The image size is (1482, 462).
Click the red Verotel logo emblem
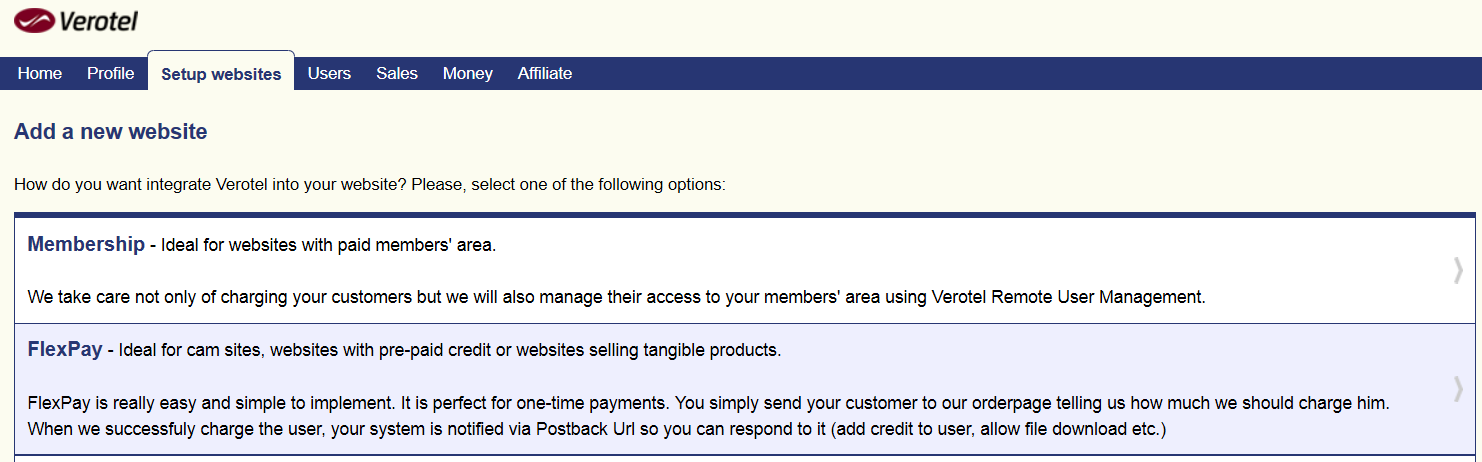tap(34, 20)
